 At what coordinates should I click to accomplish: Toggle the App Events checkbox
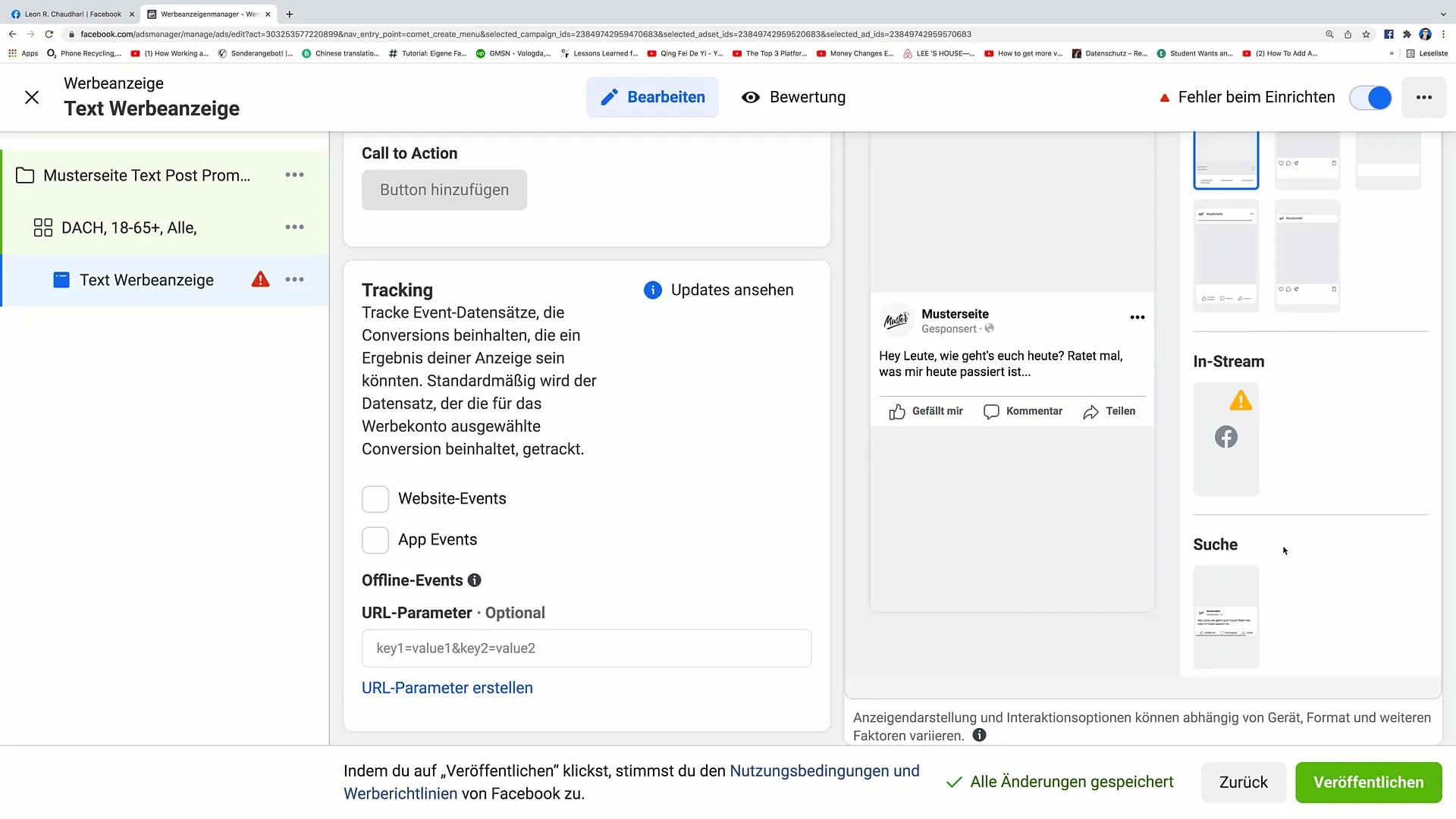(x=375, y=539)
